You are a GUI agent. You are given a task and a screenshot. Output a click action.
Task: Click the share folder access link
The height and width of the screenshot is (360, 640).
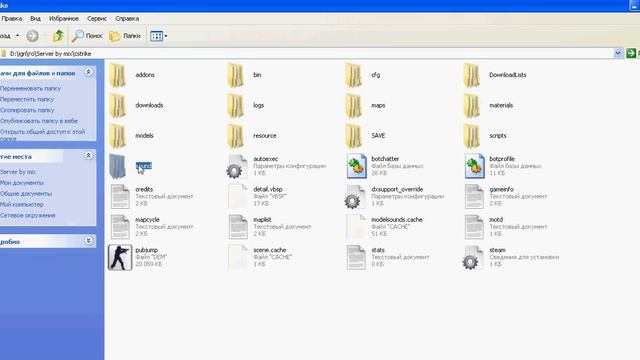[42, 135]
